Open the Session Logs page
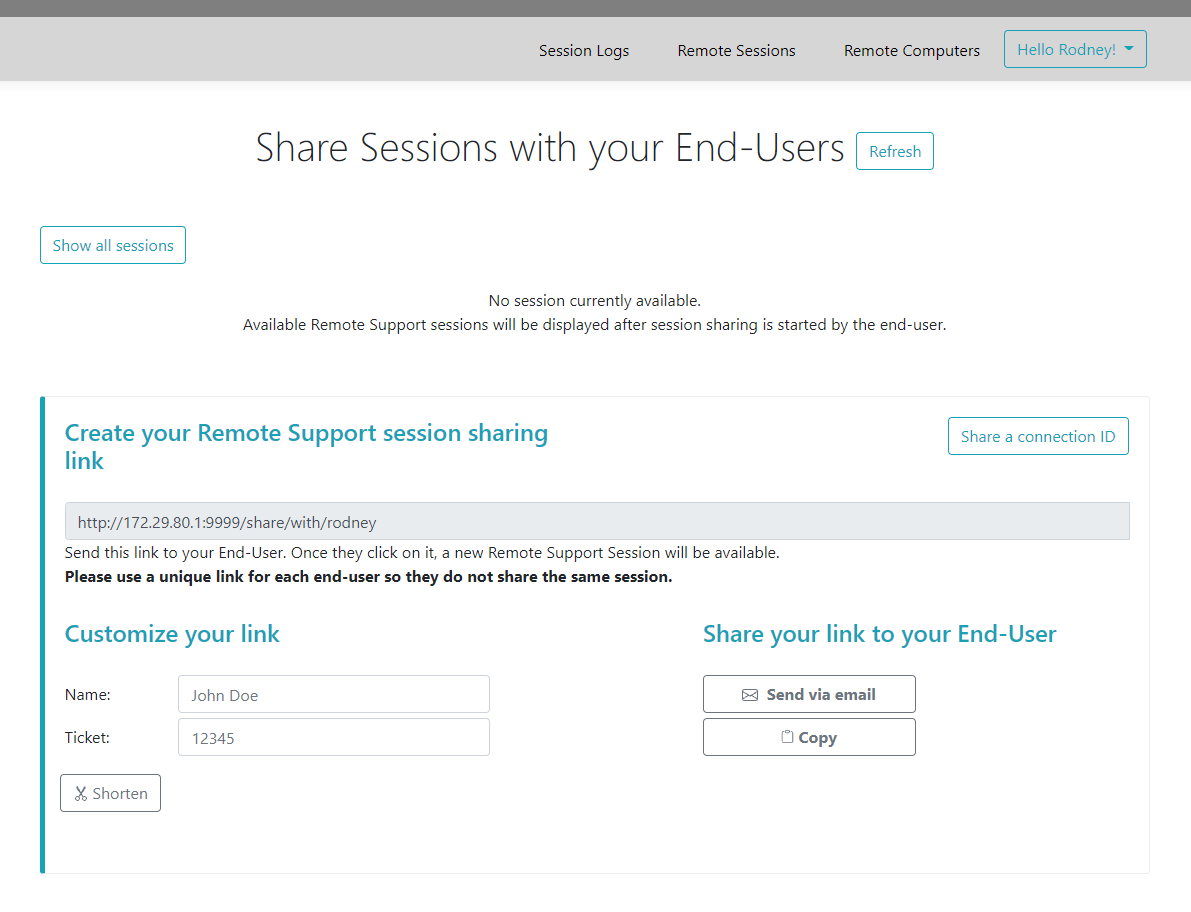 pyautogui.click(x=584, y=50)
